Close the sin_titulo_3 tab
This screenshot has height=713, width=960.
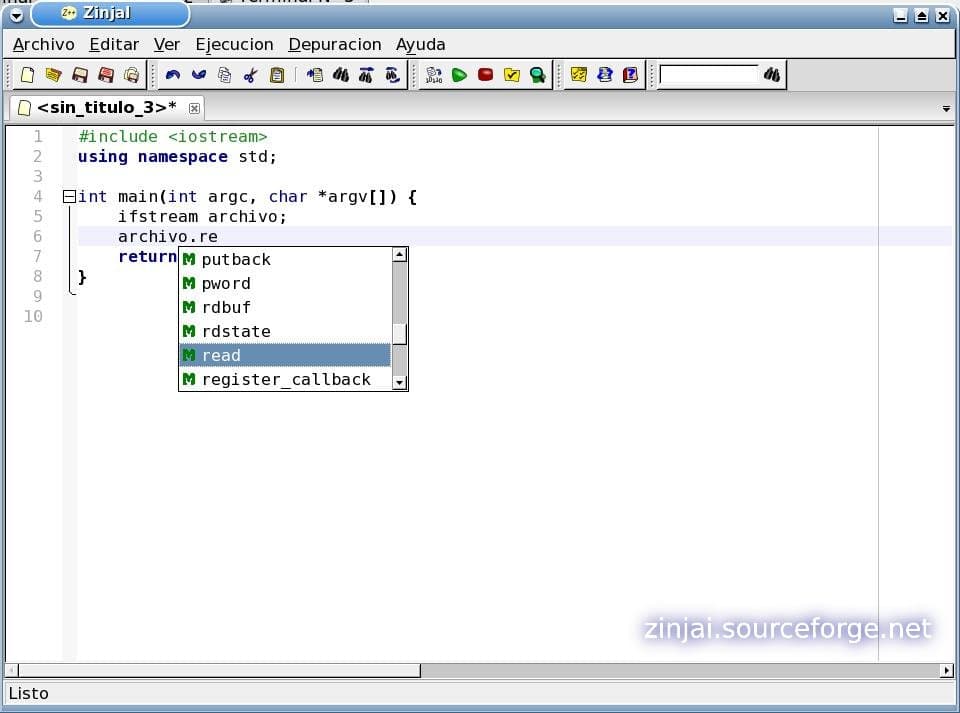194,108
